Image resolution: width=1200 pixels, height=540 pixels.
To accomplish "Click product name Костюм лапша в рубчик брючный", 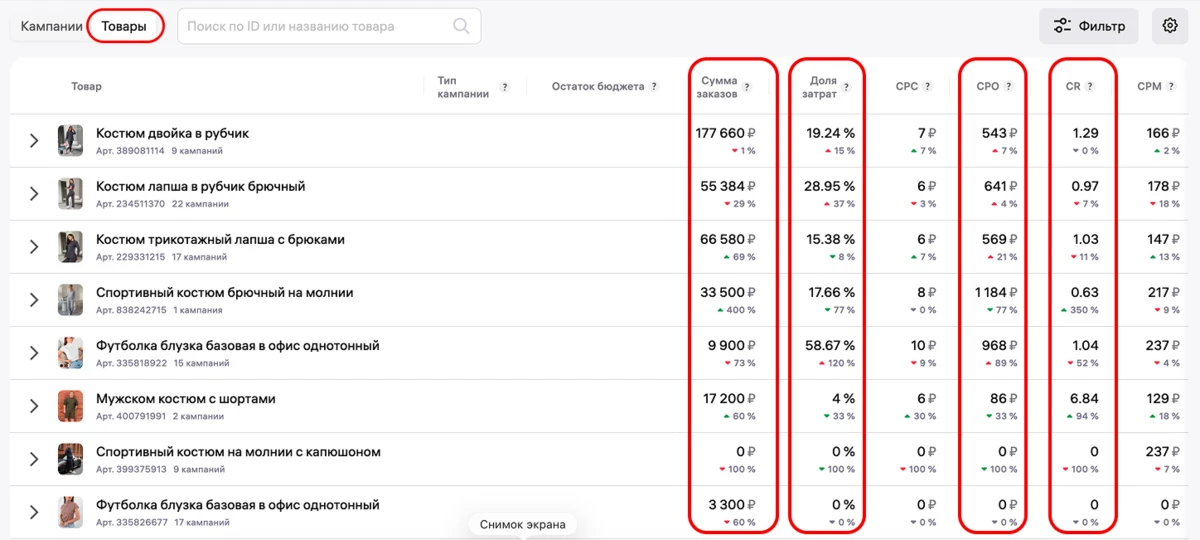I will tap(200, 186).
